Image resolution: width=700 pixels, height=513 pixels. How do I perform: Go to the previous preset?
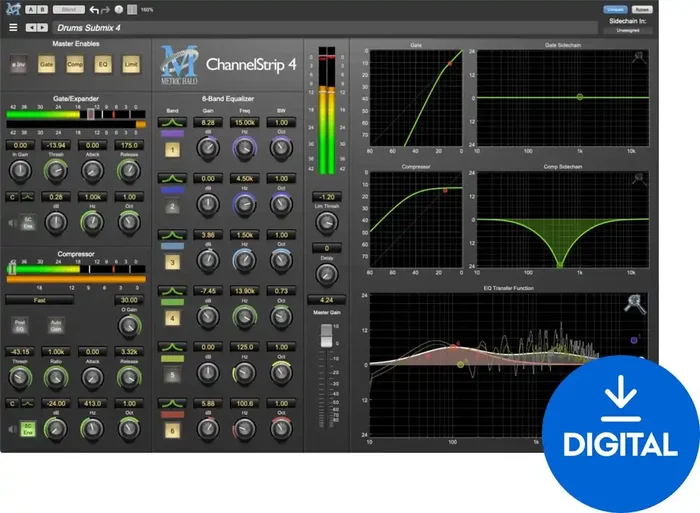click(31, 28)
